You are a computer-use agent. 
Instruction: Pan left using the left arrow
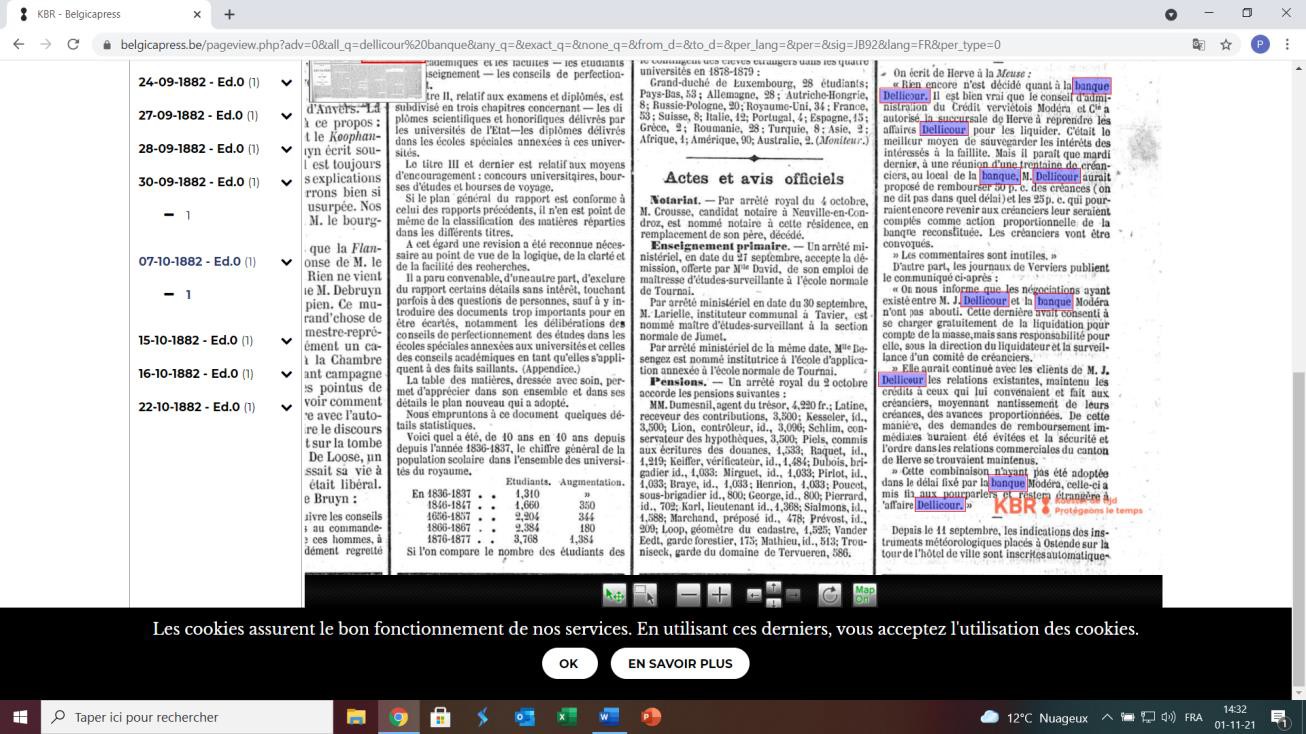[753, 596]
